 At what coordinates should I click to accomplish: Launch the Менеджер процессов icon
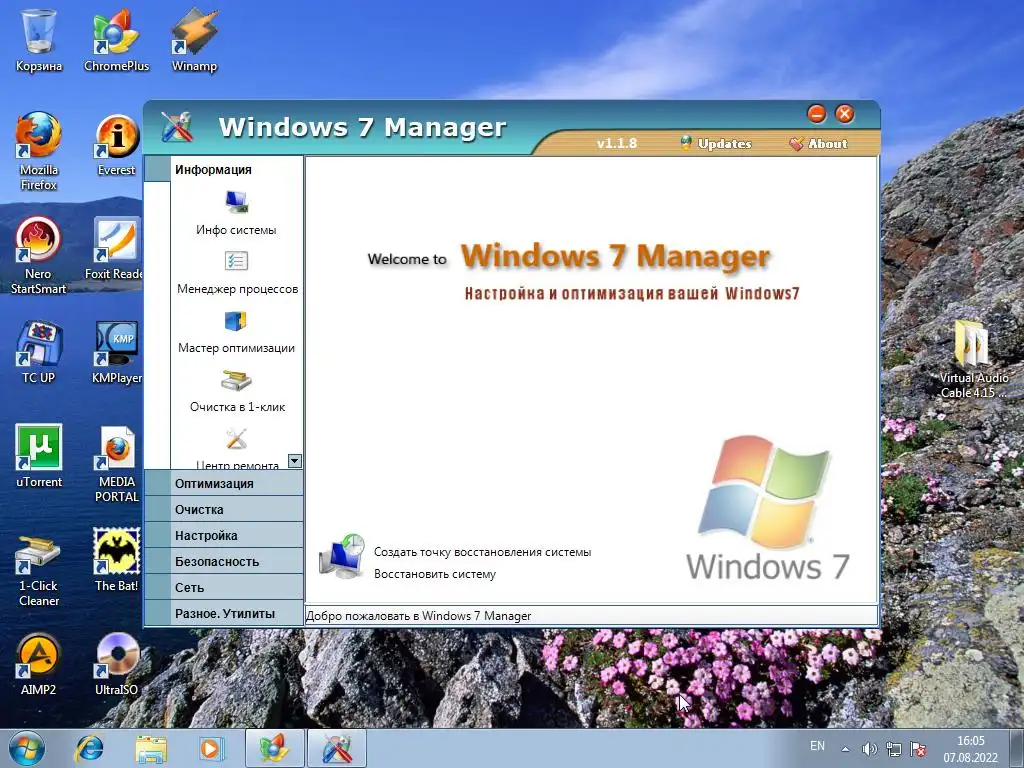(236, 261)
